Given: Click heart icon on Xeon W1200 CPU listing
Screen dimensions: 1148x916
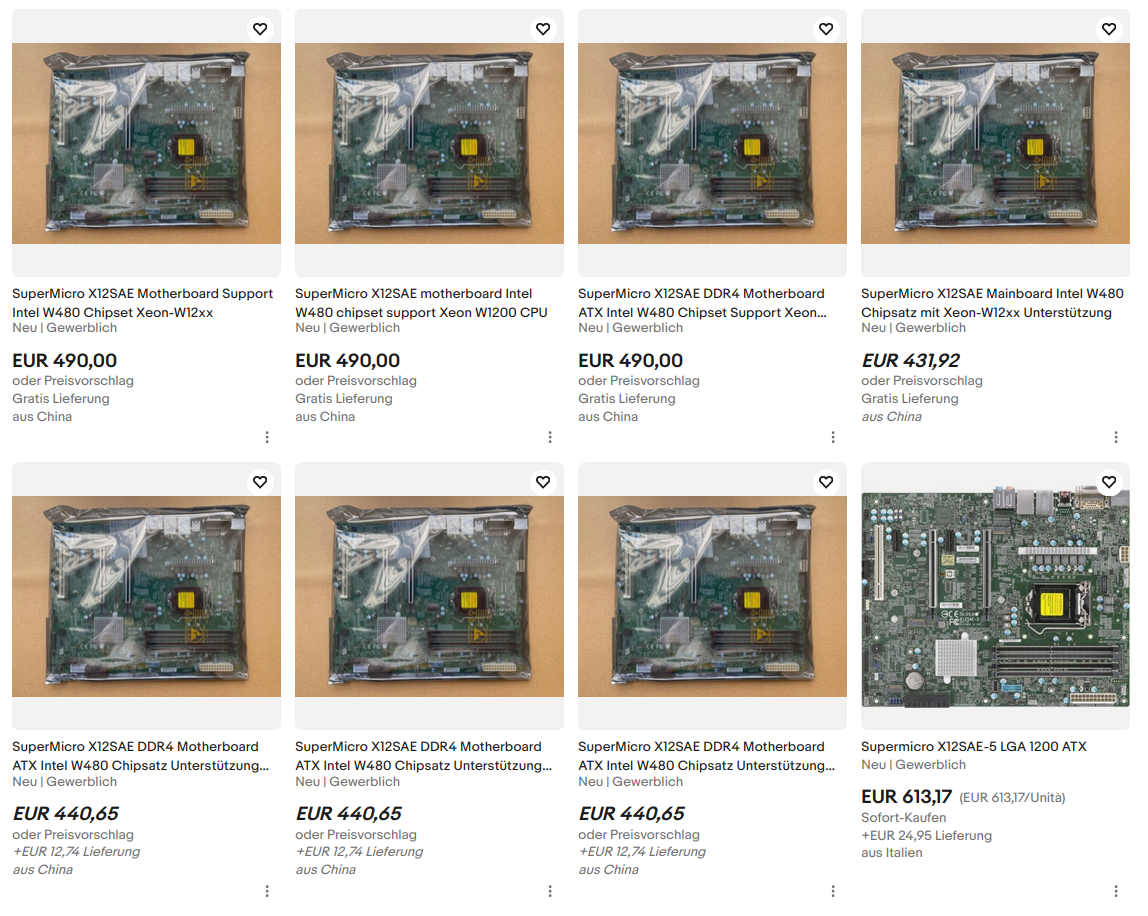Looking at the screenshot, I should 543,29.
